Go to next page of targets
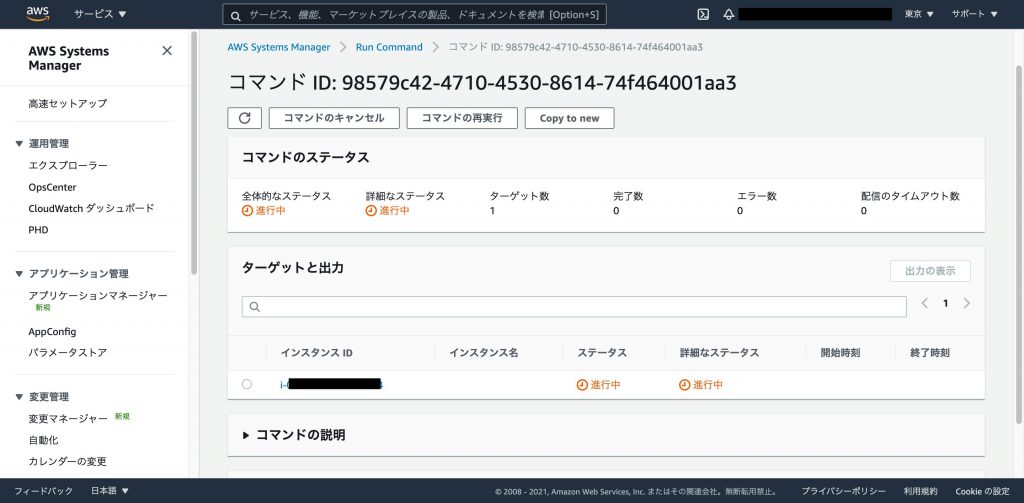This screenshot has width=1024, height=503. point(967,303)
